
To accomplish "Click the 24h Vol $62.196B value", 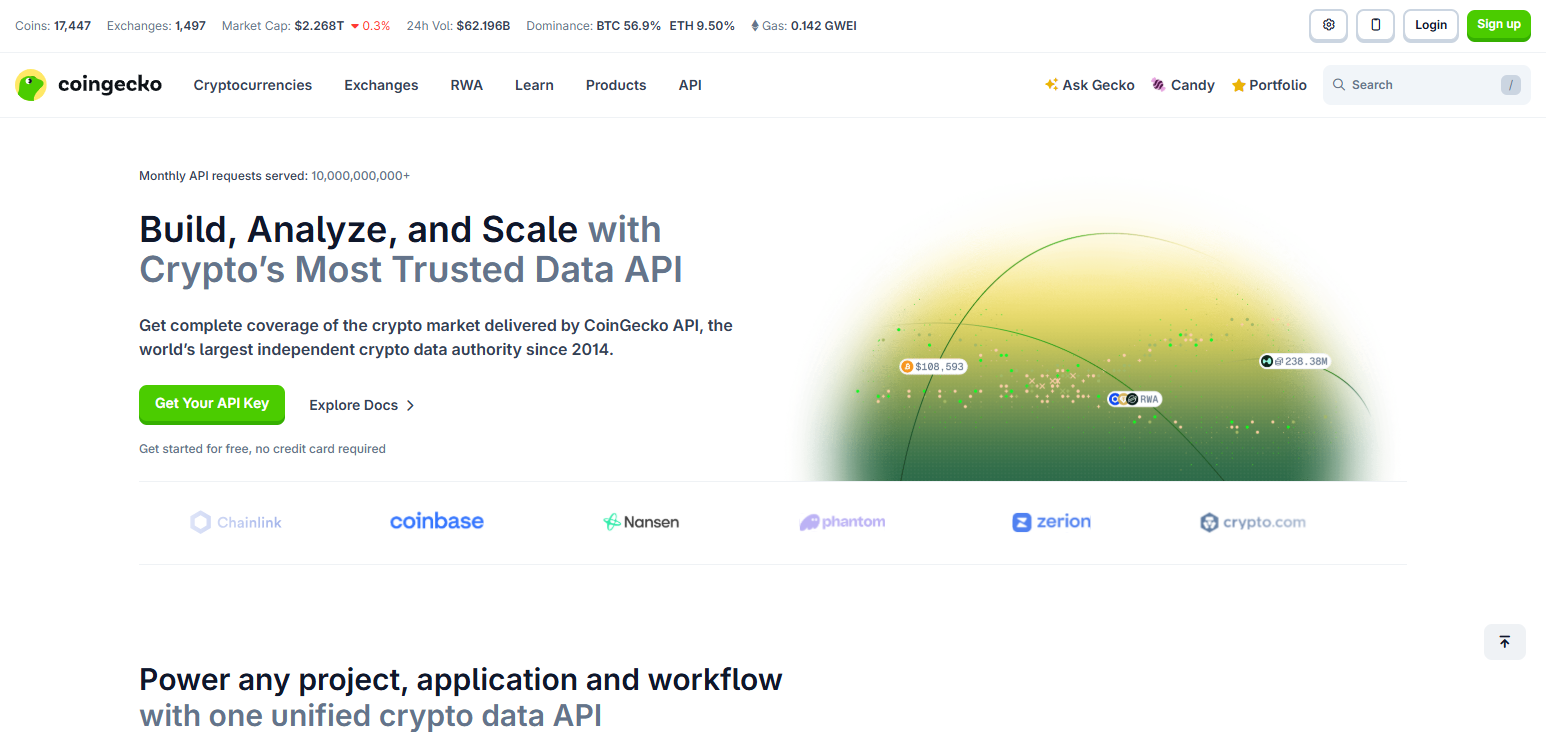I will coord(483,26).
